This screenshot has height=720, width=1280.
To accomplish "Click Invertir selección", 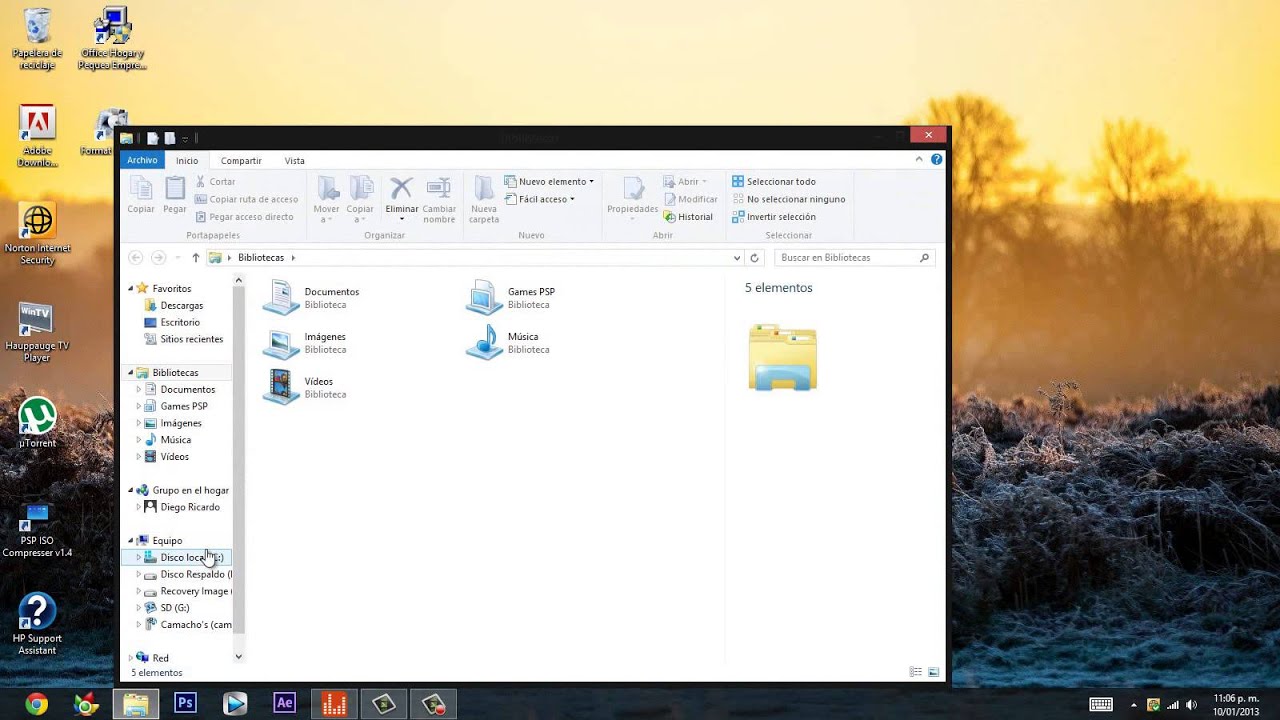I will click(x=774, y=216).
